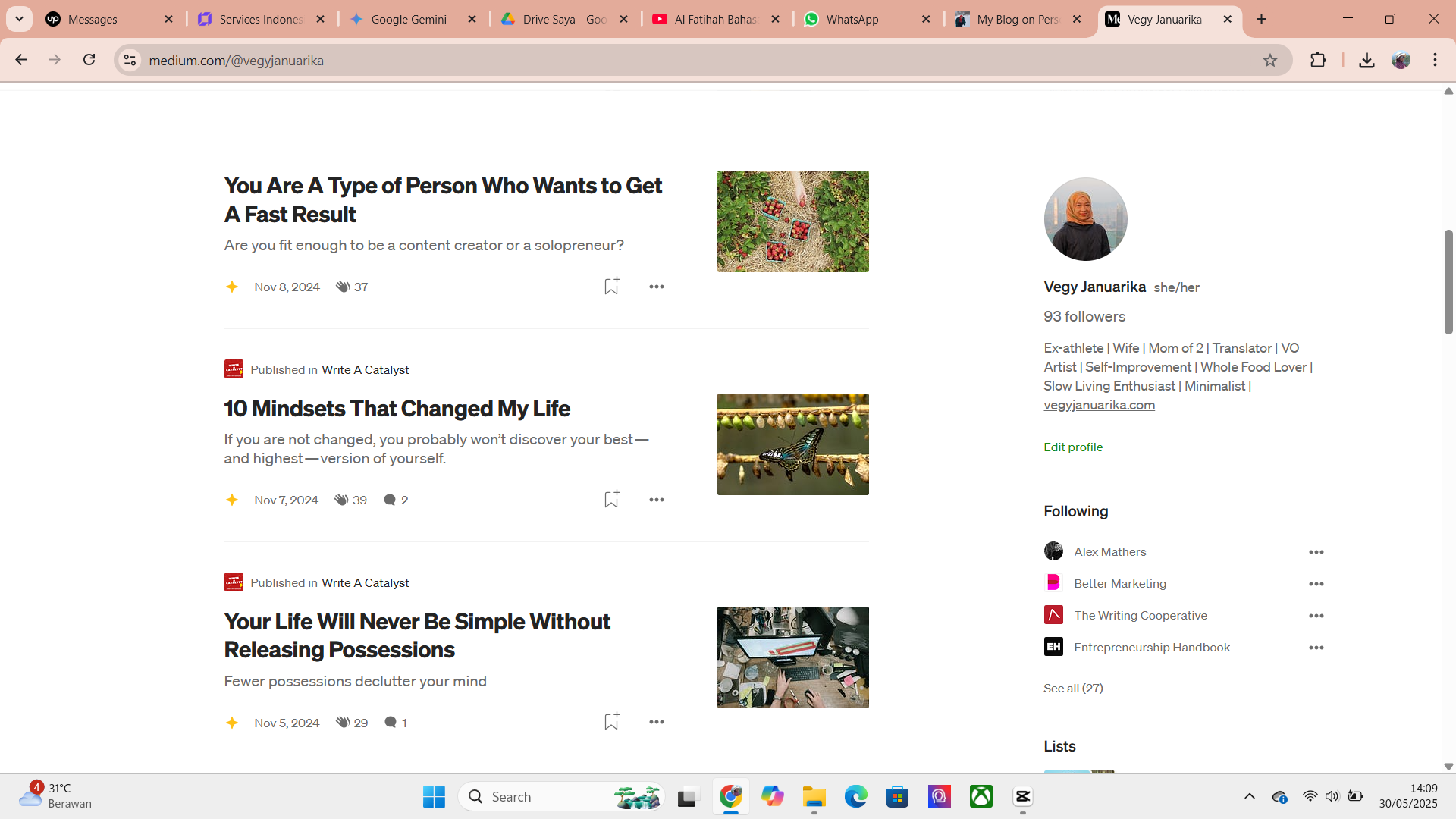Open Chrome downloads icon
The height and width of the screenshot is (819, 1456).
(x=1367, y=60)
